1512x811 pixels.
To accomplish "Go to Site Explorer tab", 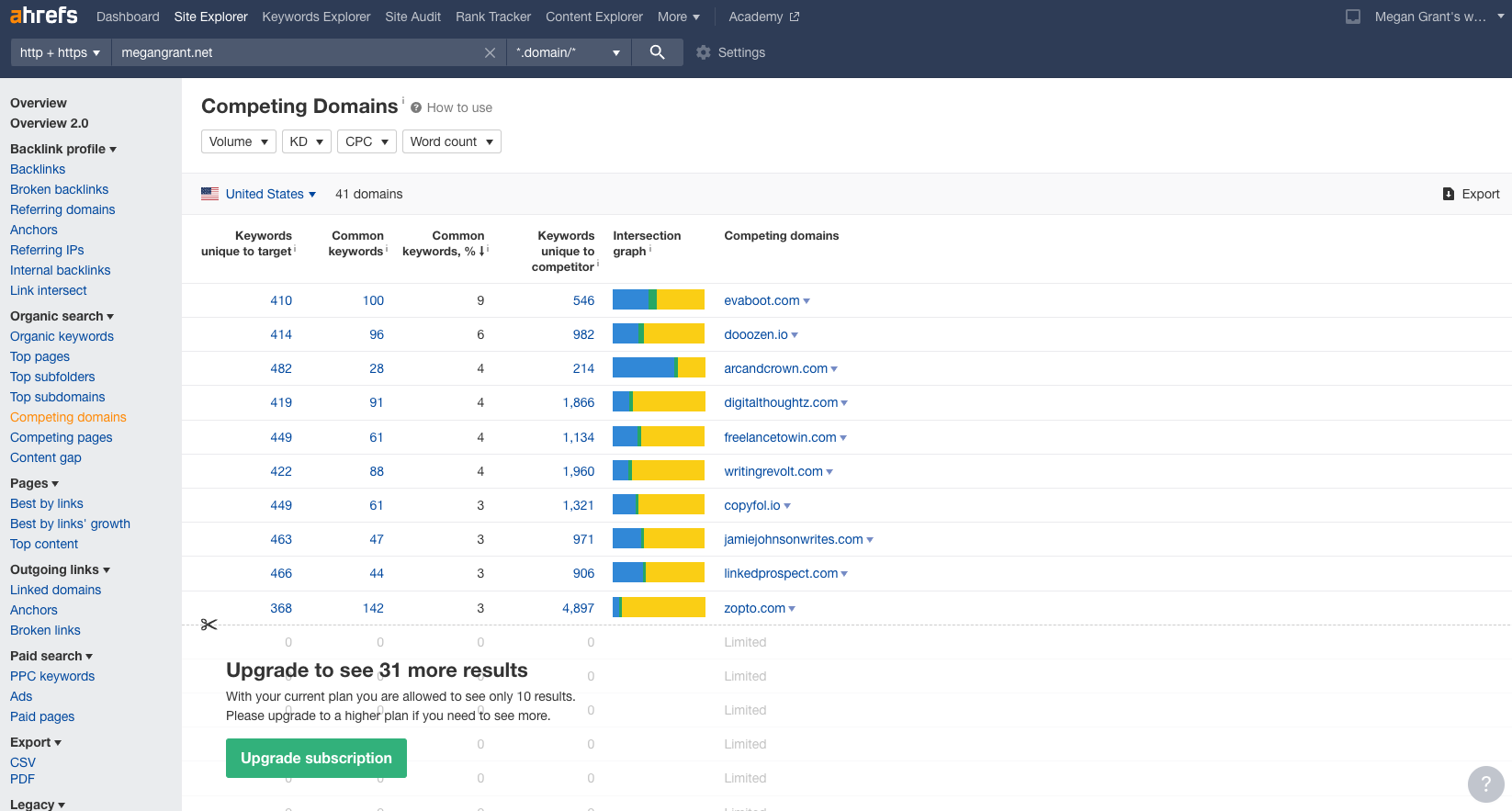I will click(210, 17).
